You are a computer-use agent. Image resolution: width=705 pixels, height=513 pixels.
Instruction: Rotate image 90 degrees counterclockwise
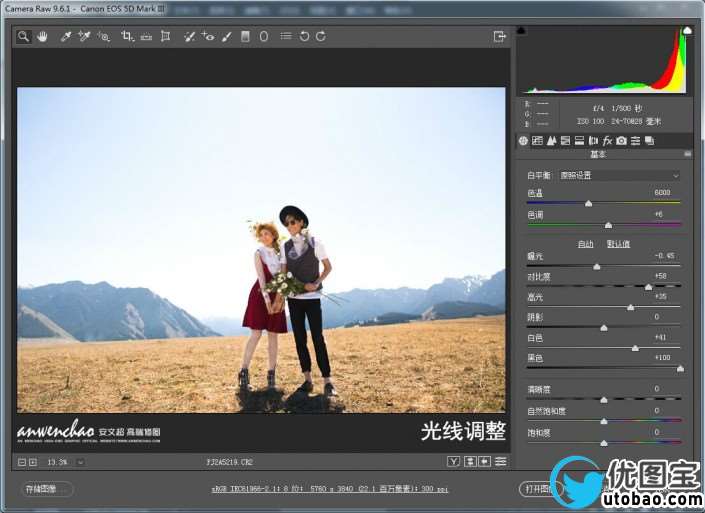tap(304, 36)
